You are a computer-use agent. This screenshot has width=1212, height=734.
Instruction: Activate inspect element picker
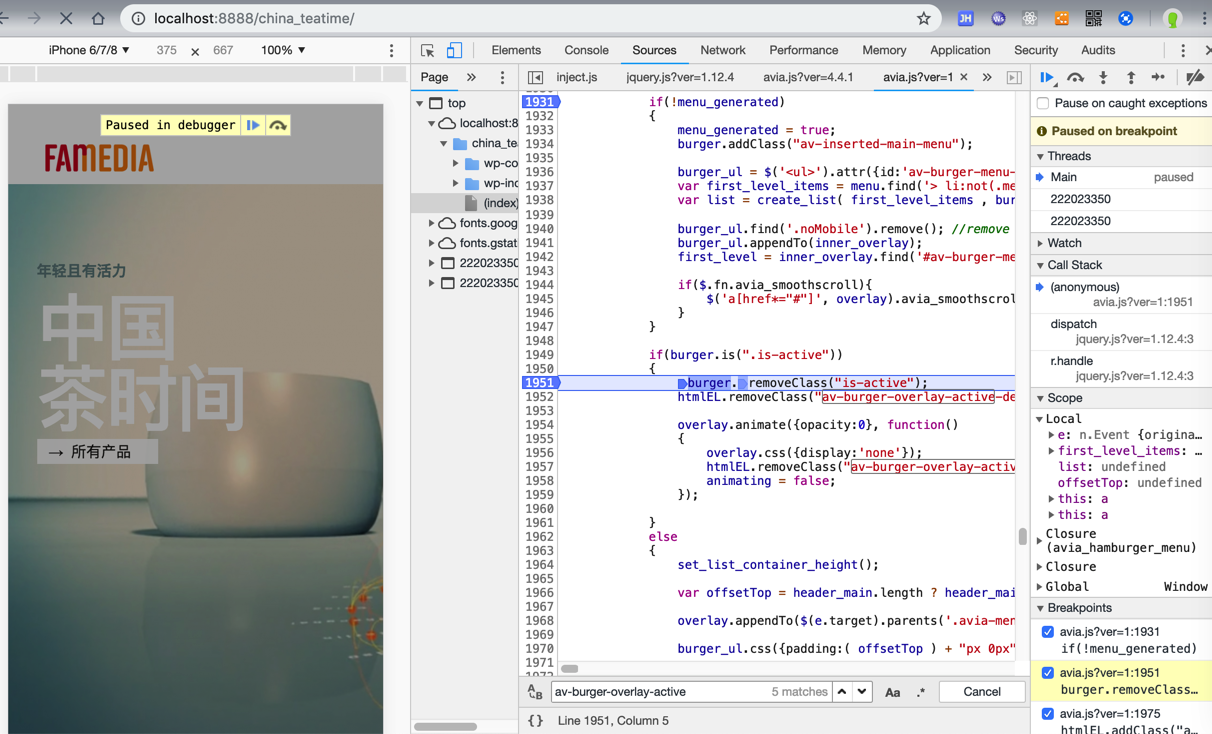tap(428, 50)
